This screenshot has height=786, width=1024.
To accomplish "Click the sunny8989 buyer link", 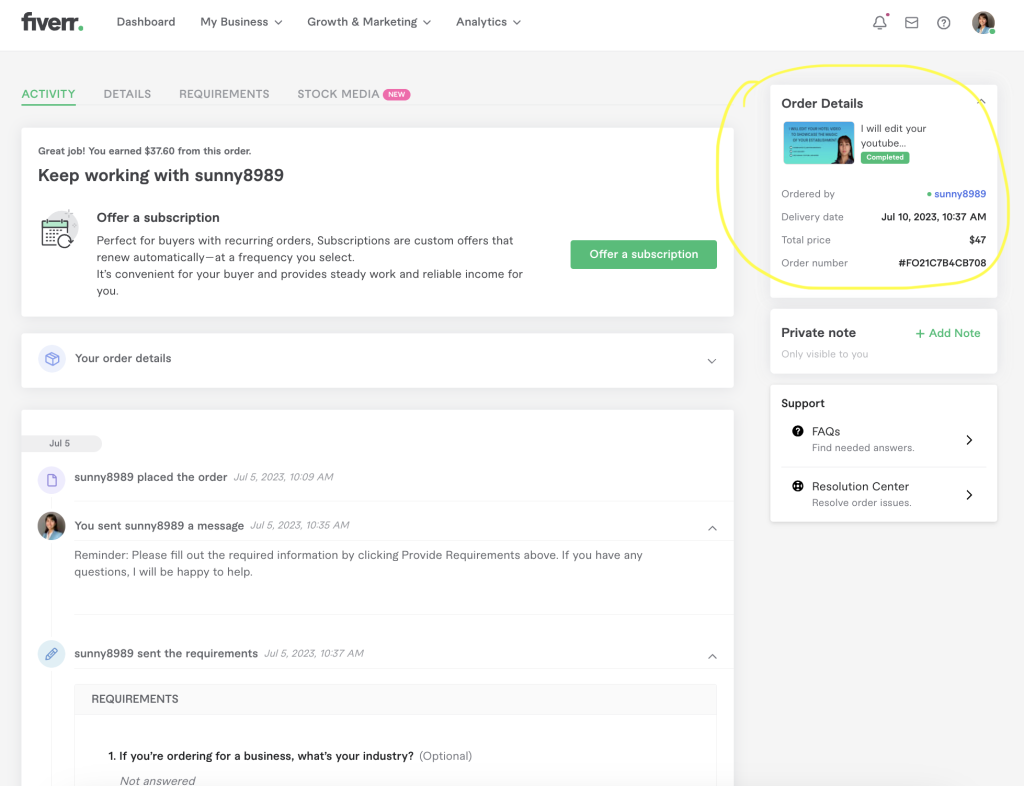I will coord(959,194).
